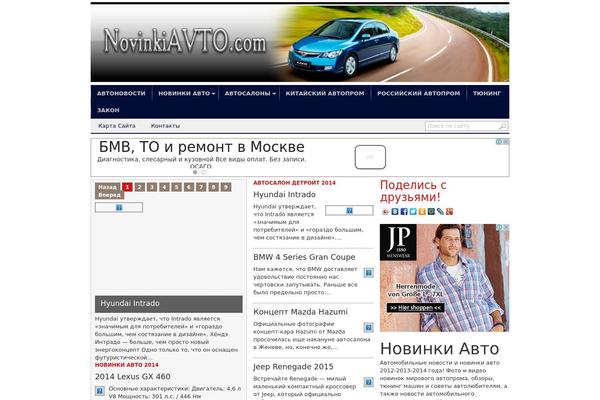
Task: Click image placeholder beside Lexus GX 460 text
Action: coord(99,391)
